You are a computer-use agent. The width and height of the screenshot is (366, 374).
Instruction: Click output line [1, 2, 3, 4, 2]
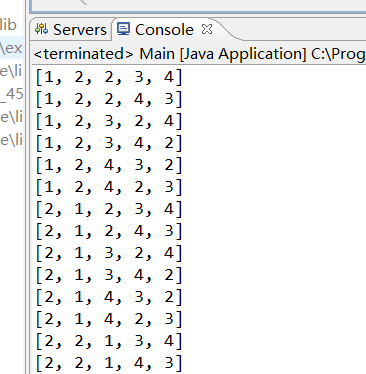[109, 143]
